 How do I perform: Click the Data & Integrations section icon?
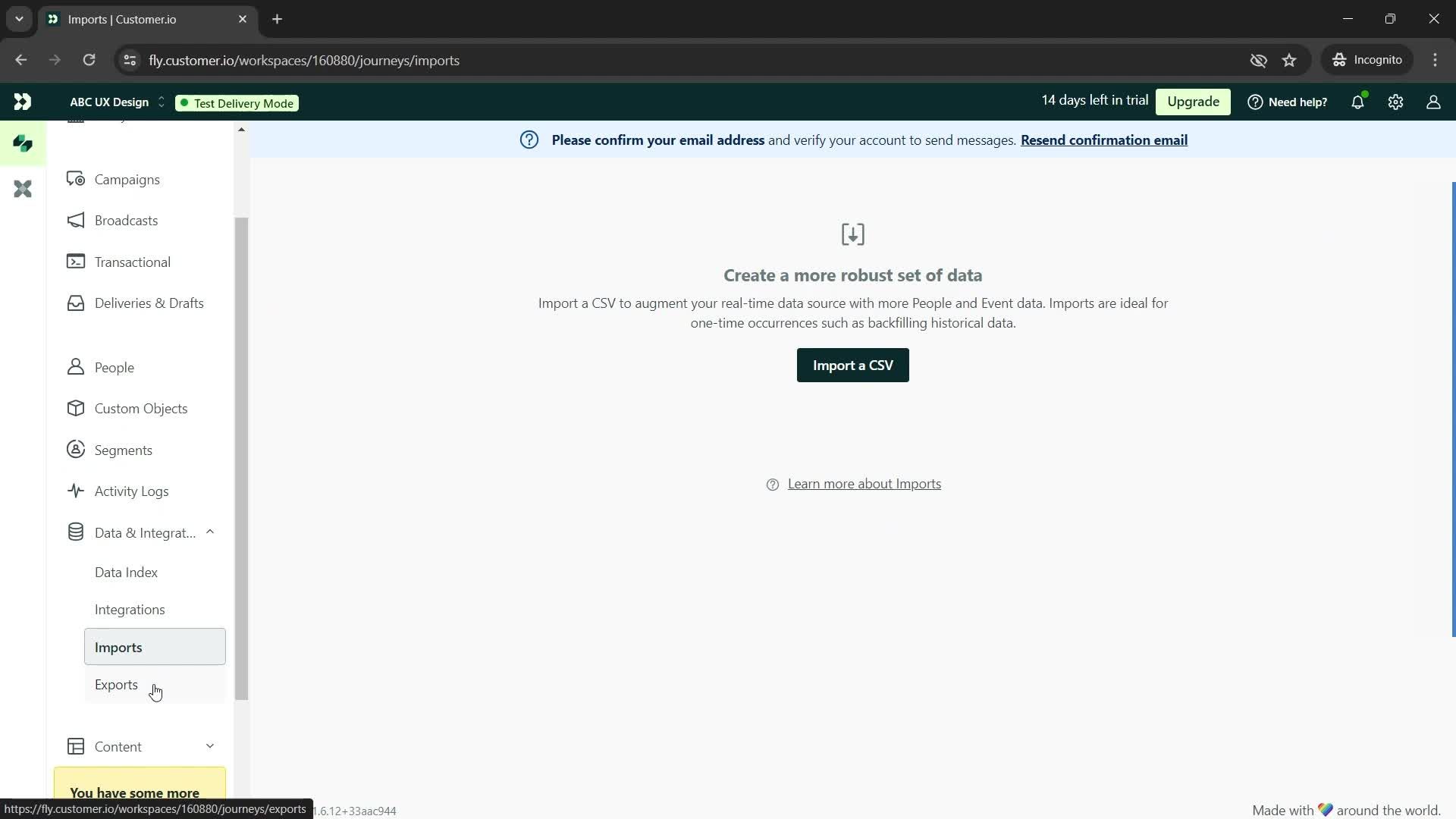(75, 533)
